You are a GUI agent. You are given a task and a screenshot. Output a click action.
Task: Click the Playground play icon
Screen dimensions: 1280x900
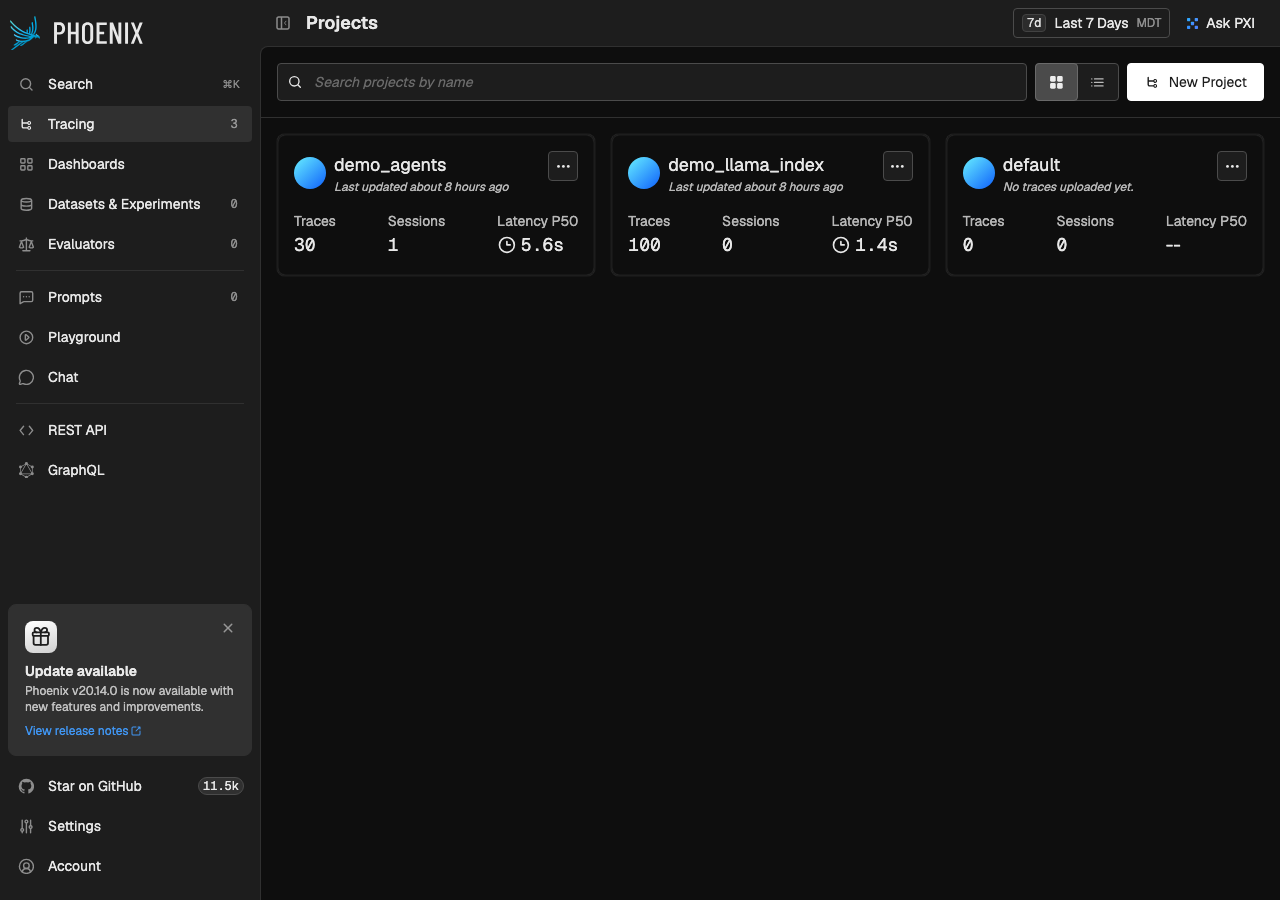(27, 337)
